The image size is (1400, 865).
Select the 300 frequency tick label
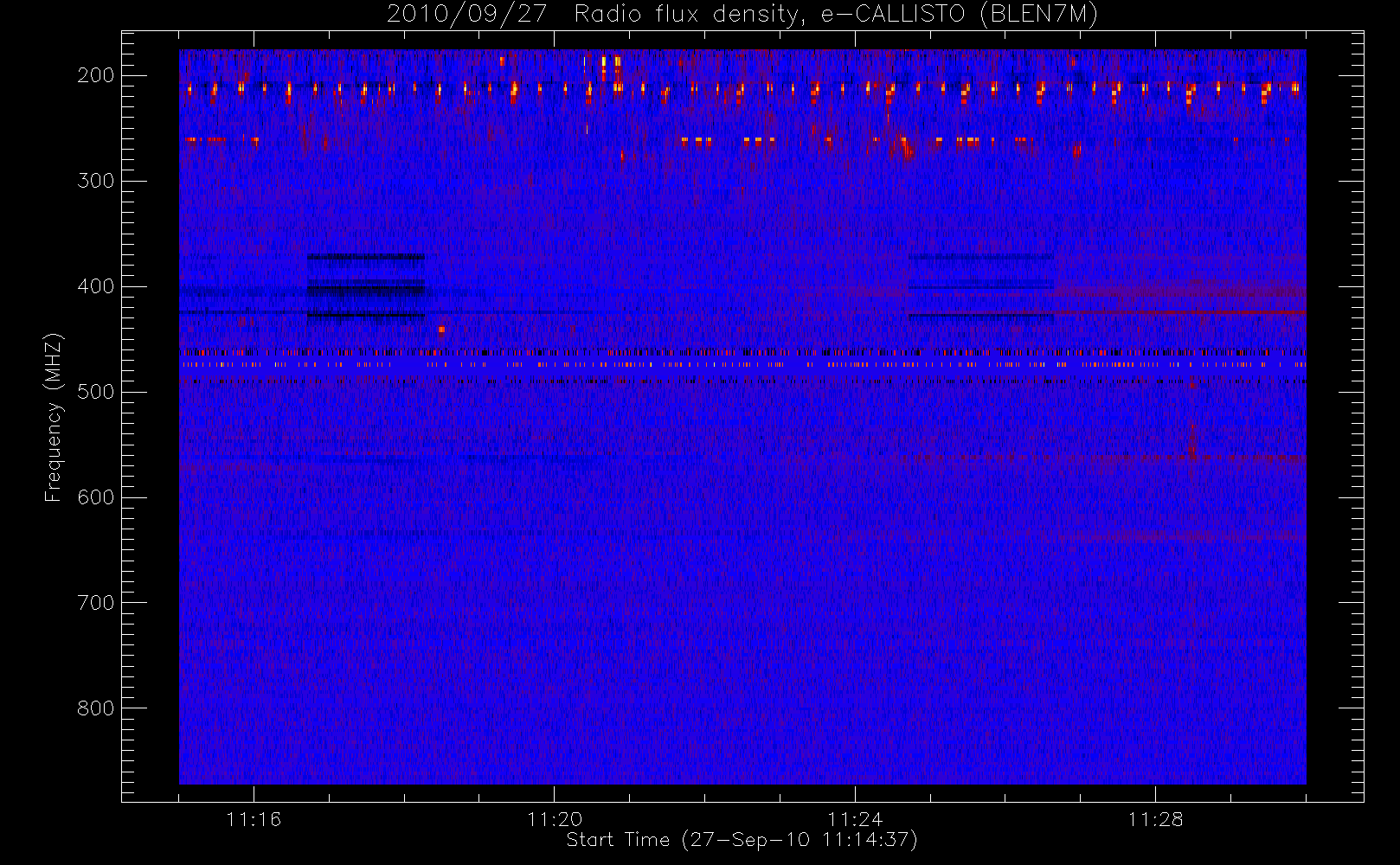point(96,181)
